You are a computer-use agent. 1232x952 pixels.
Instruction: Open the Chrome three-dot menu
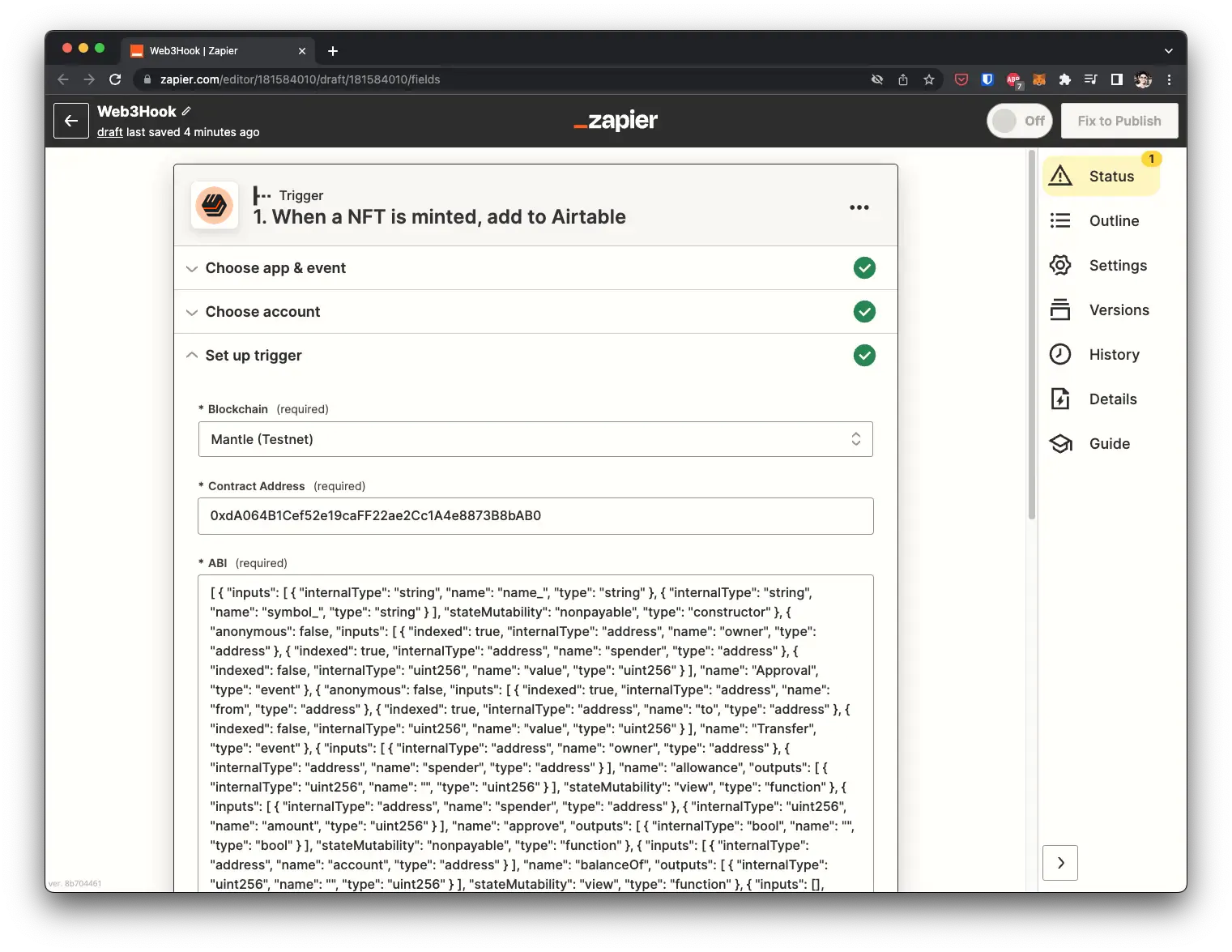[x=1169, y=79]
